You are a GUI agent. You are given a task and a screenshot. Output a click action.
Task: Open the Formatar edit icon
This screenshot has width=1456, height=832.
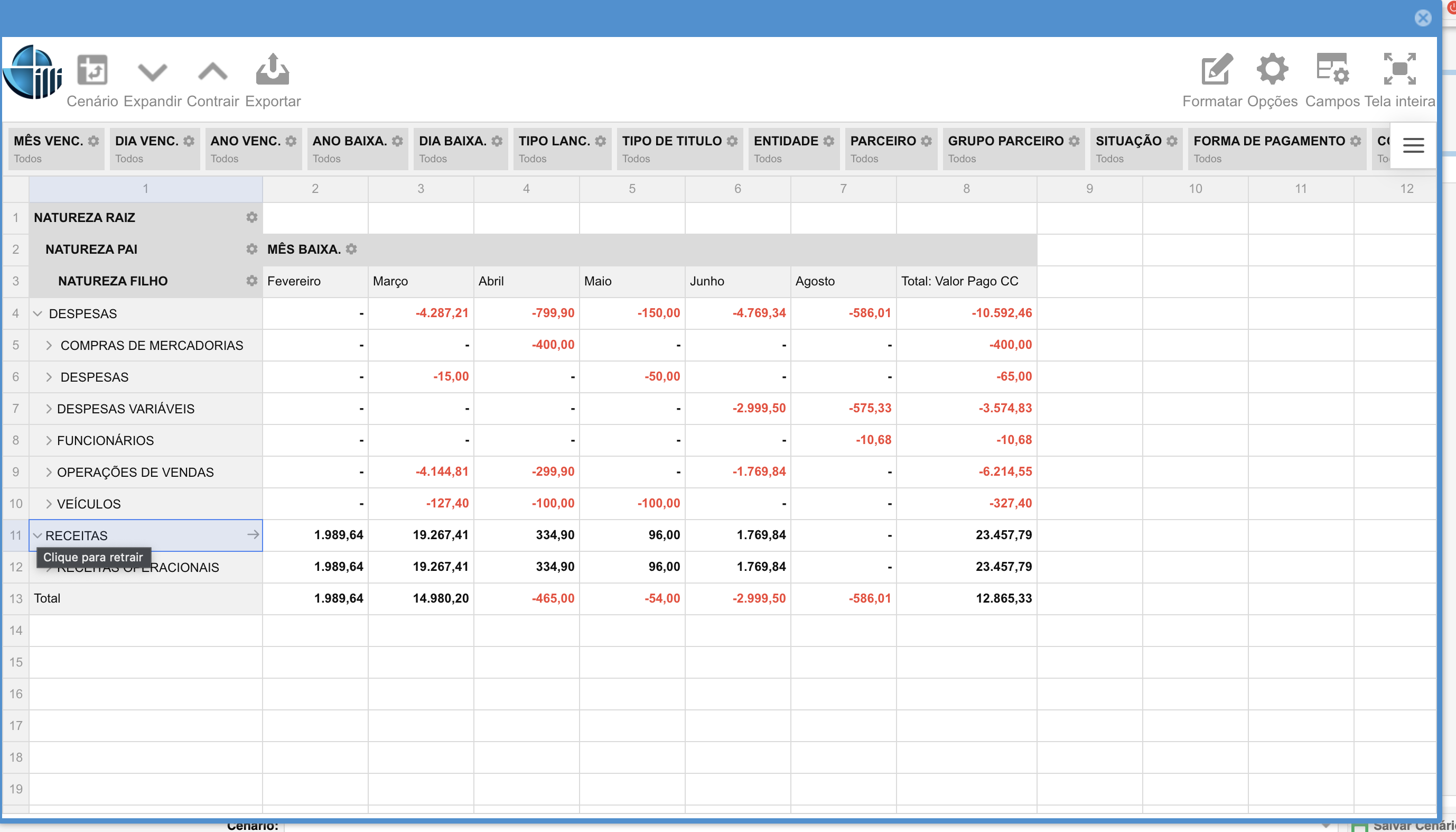pos(1216,70)
